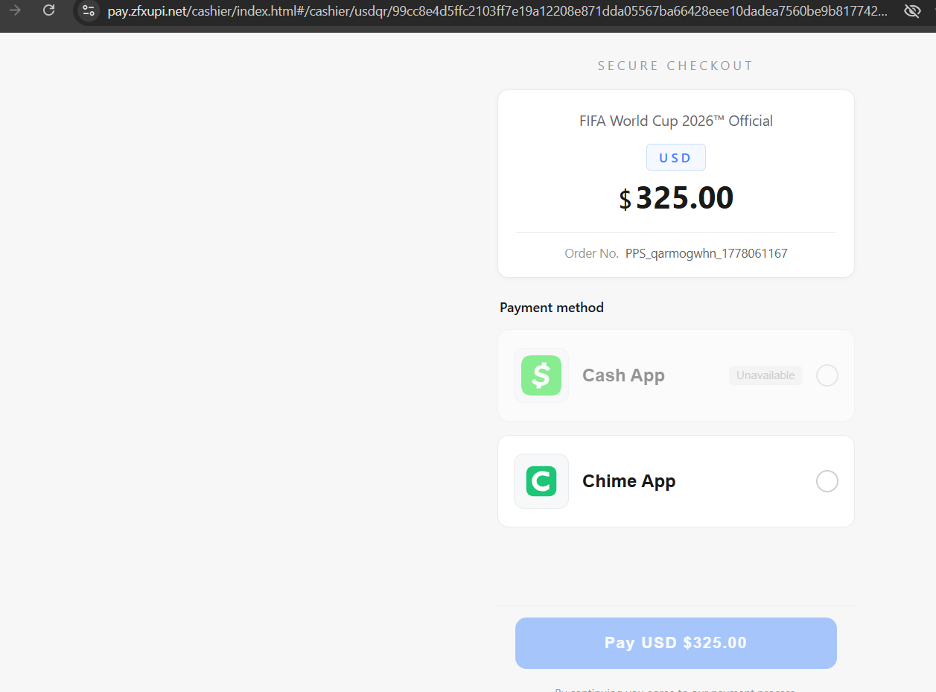Click the USD currency badge
Viewport: 936px width, 692px height.
coord(676,158)
